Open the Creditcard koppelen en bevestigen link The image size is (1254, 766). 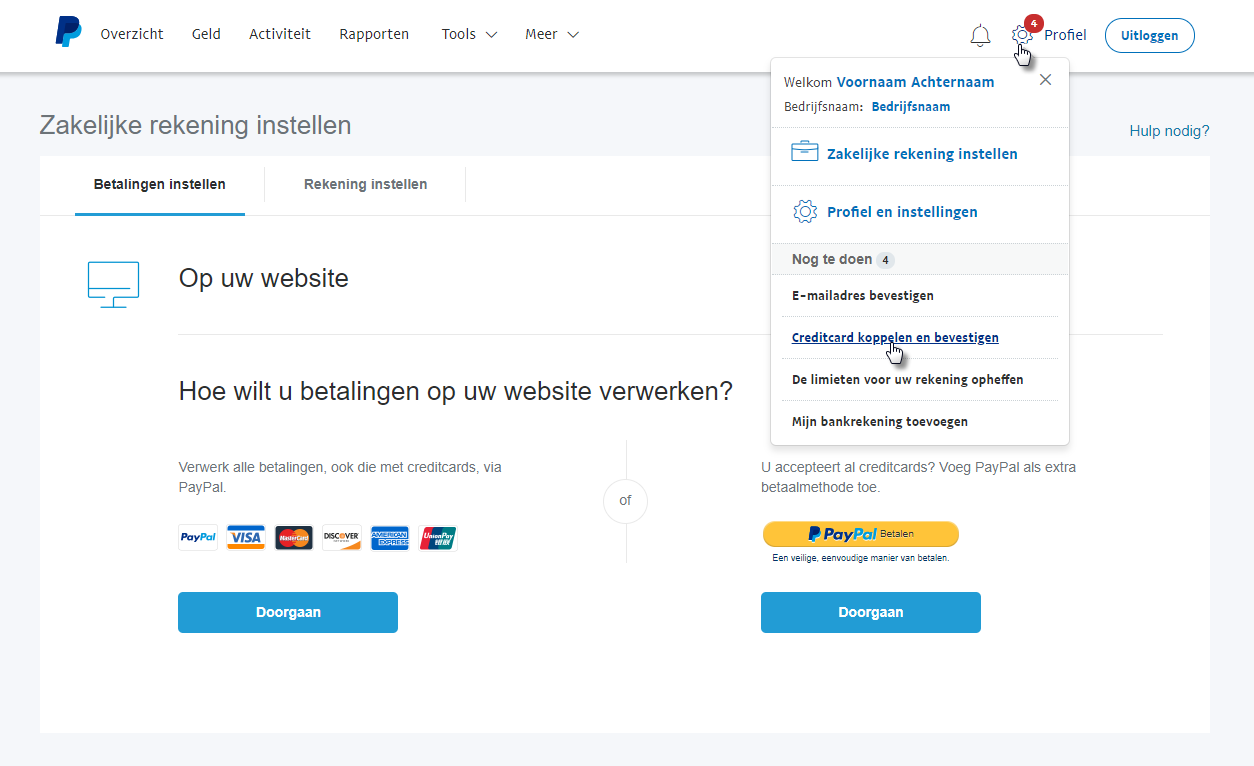(895, 337)
